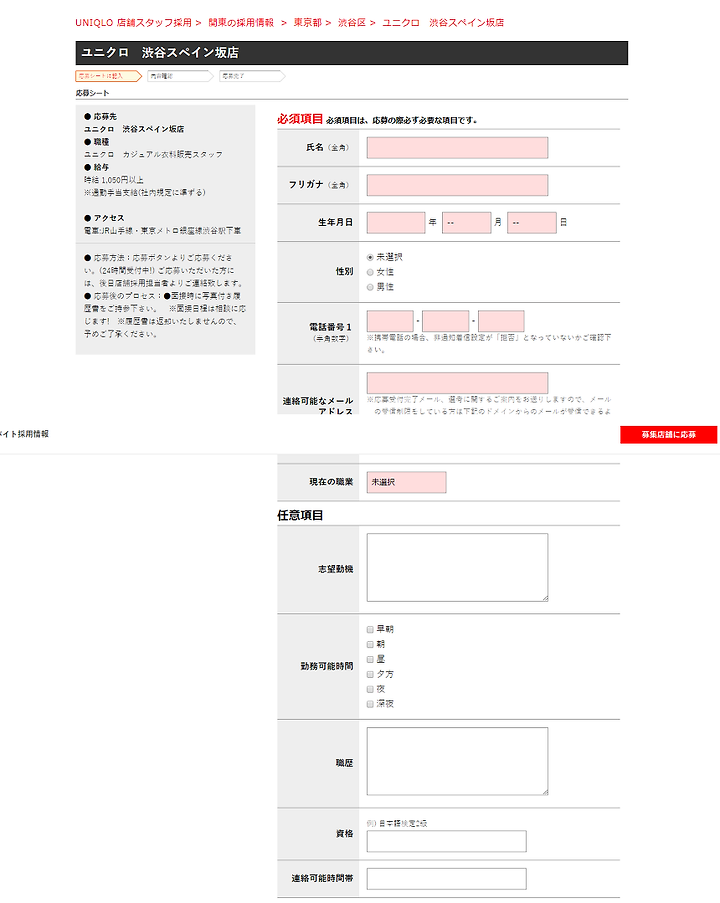The height and width of the screenshot is (903, 720).
Task: Click the ユニクロ 渋谷スペイン坂店 header title
Action: click(x=160, y=52)
